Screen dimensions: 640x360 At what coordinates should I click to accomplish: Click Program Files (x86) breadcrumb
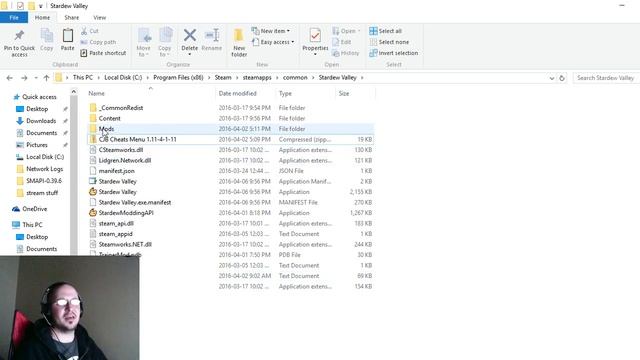[178, 78]
